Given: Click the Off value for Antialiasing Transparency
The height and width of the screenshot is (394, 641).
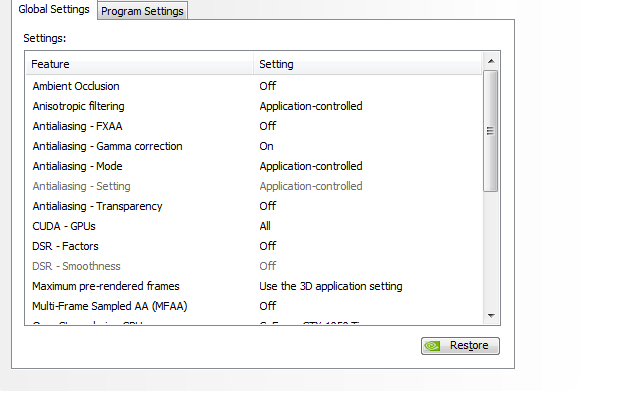Looking at the screenshot, I should [268, 206].
